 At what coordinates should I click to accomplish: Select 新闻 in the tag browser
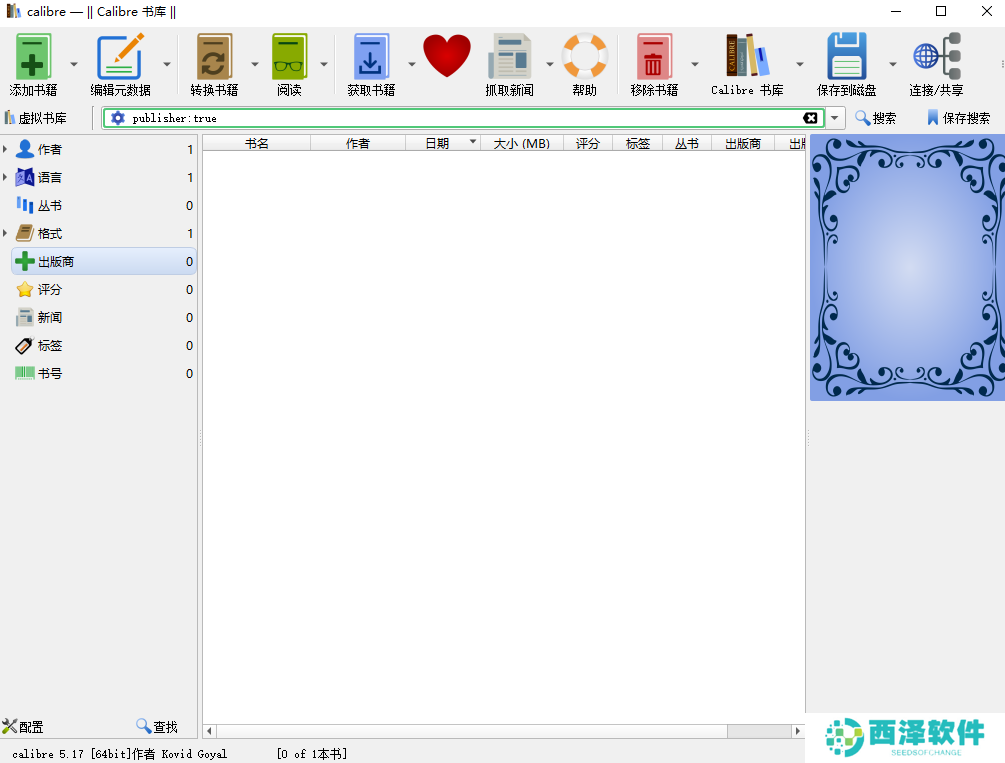[x=104, y=317]
